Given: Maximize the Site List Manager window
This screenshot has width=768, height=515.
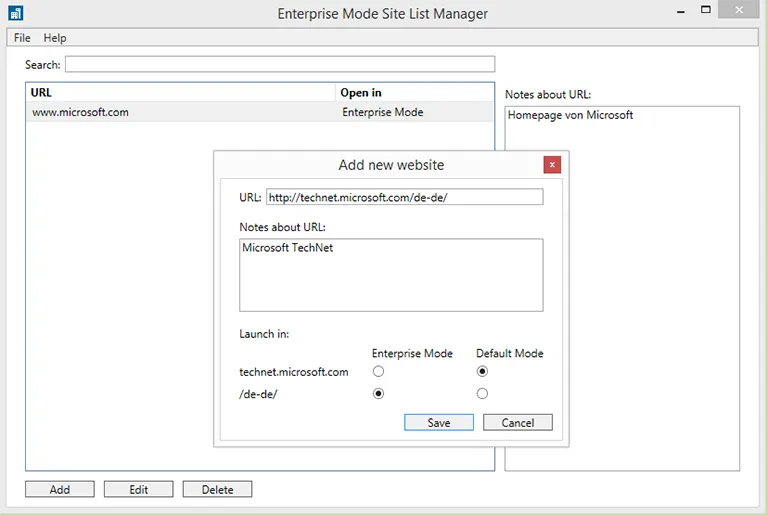Looking at the screenshot, I should (x=706, y=10).
